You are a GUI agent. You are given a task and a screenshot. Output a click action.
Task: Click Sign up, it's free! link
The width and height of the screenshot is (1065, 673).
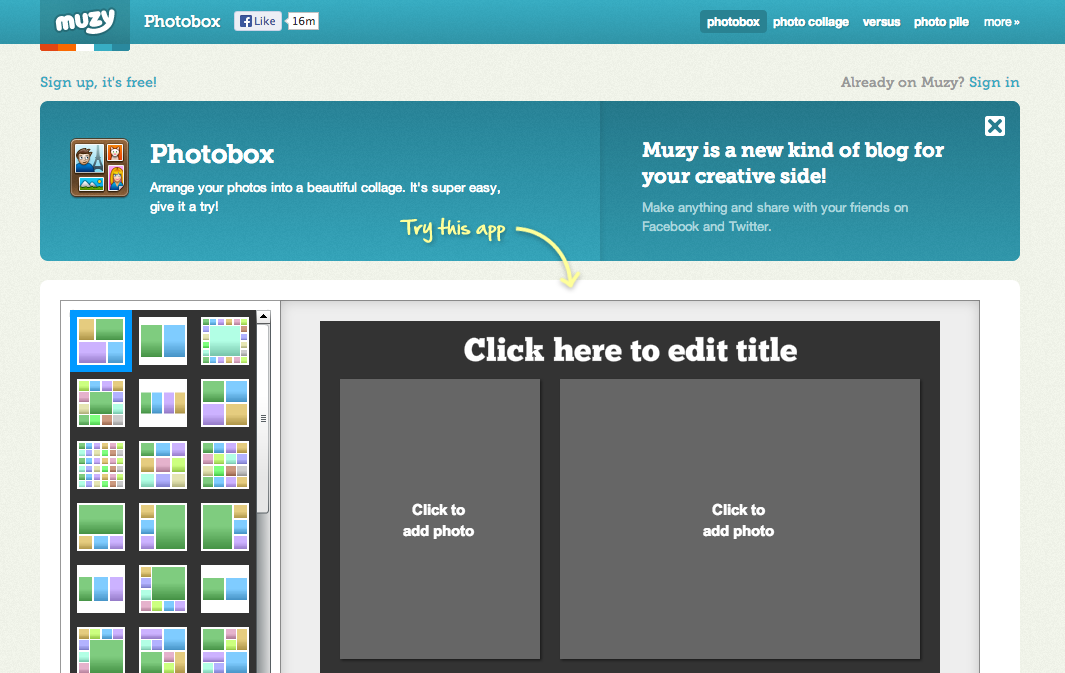pyautogui.click(x=98, y=82)
